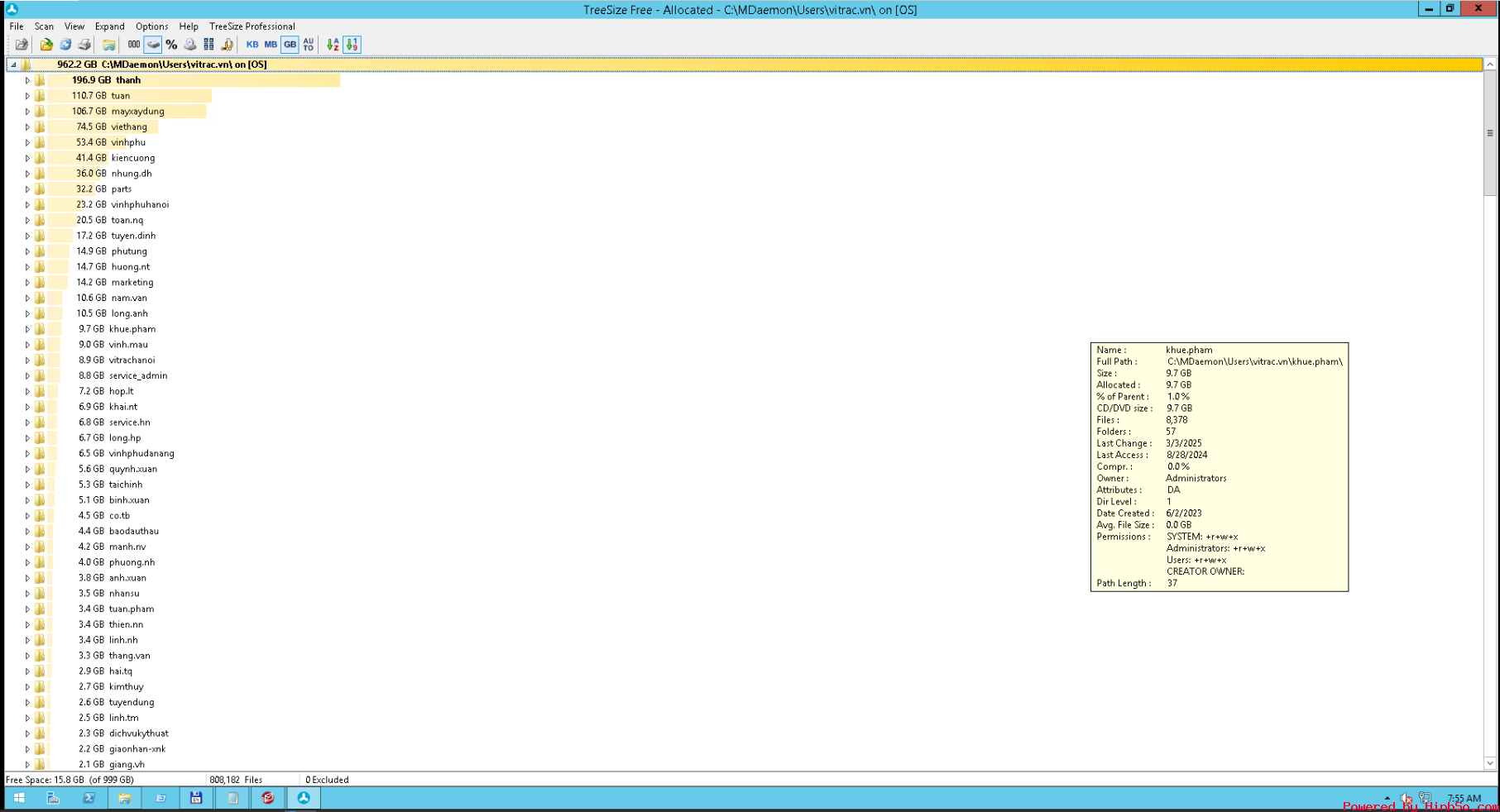Open PowerShell from the taskbar

point(89,798)
